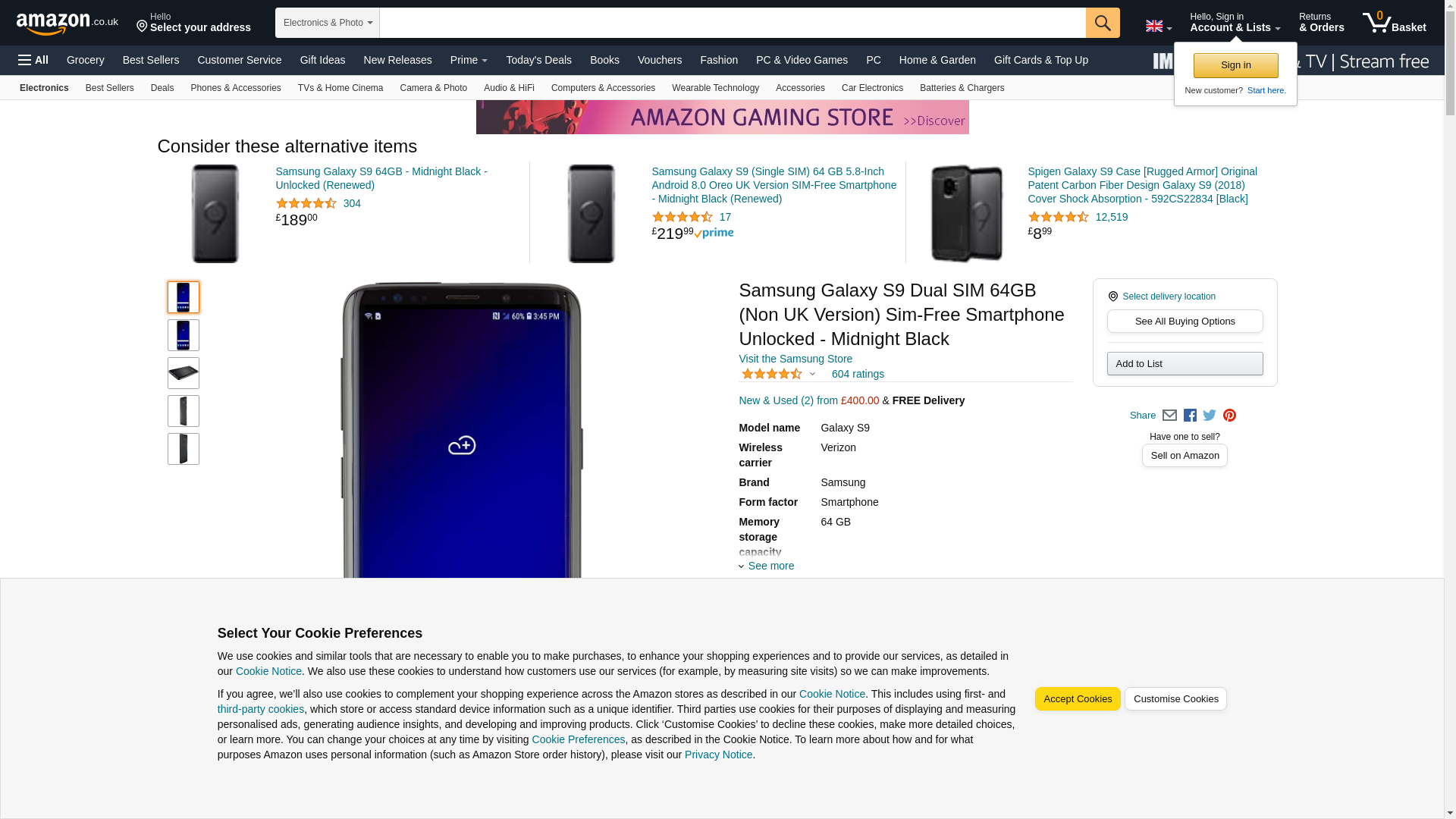The height and width of the screenshot is (819, 1456).
Task: Share on Pinterest icon
Action: tap(1229, 416)
